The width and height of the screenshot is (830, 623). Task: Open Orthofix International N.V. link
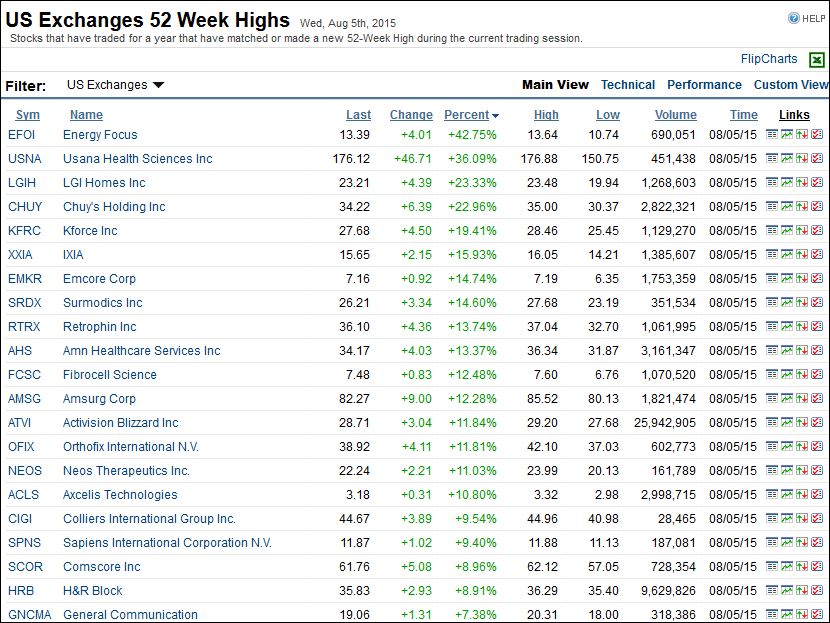tap(131, 447)
